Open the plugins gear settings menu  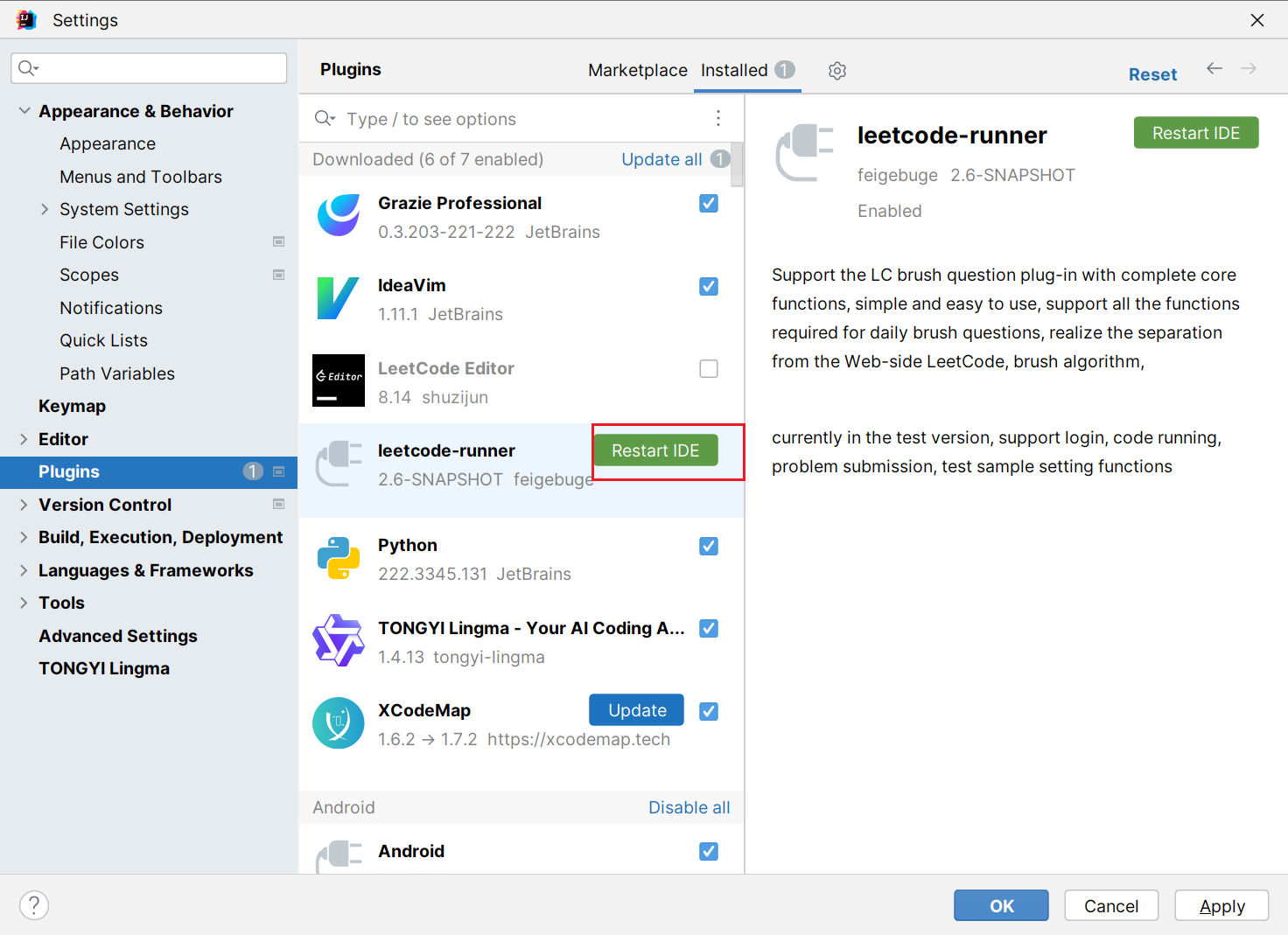(837, 71)
